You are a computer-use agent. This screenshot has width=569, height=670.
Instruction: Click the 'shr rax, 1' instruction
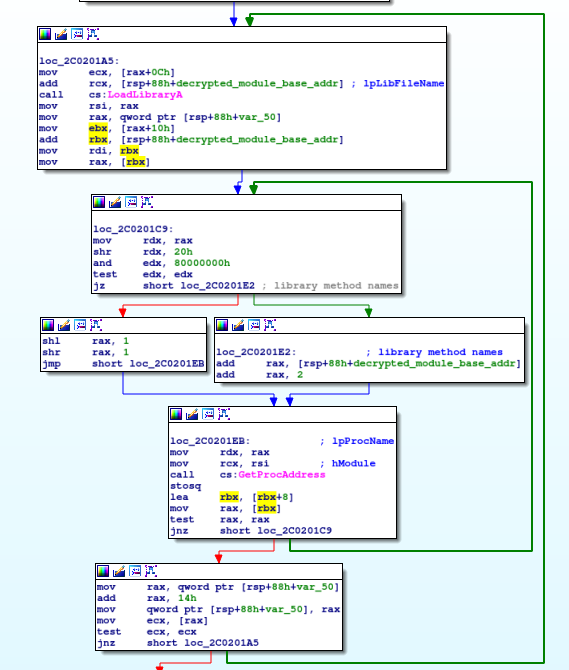[x=85, y=352]
